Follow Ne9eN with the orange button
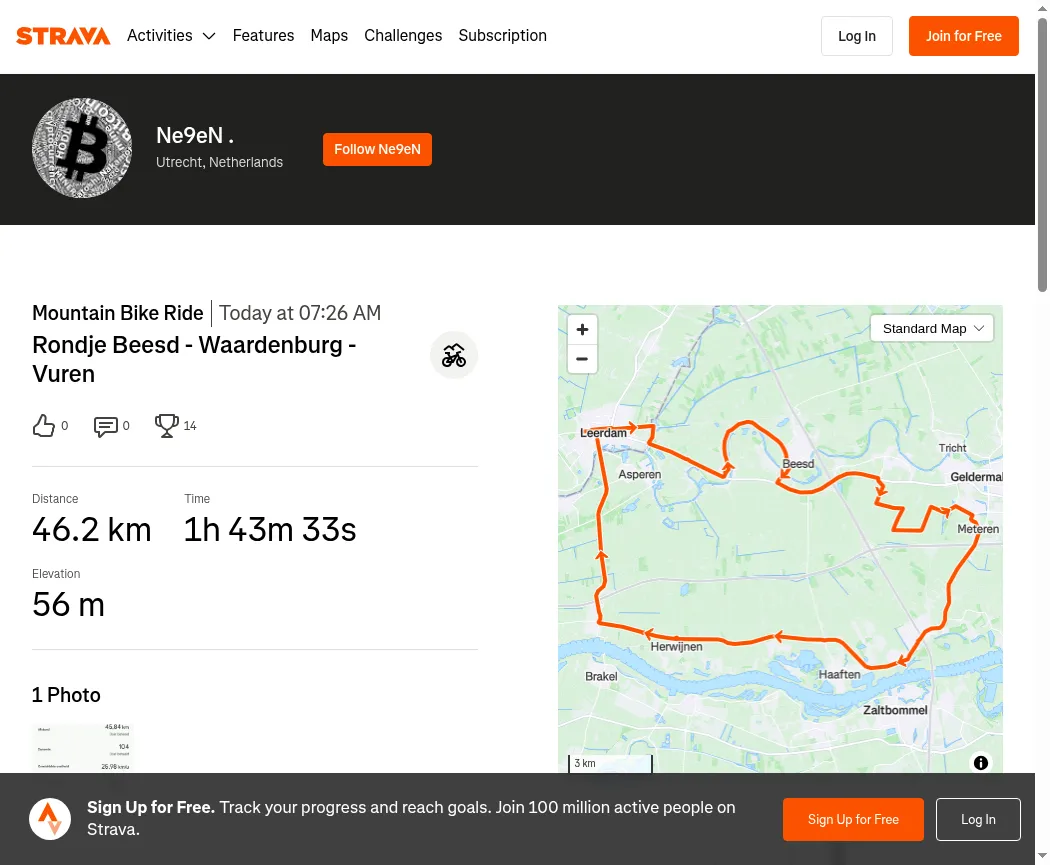1050x865 pixels. coord(377,149)
